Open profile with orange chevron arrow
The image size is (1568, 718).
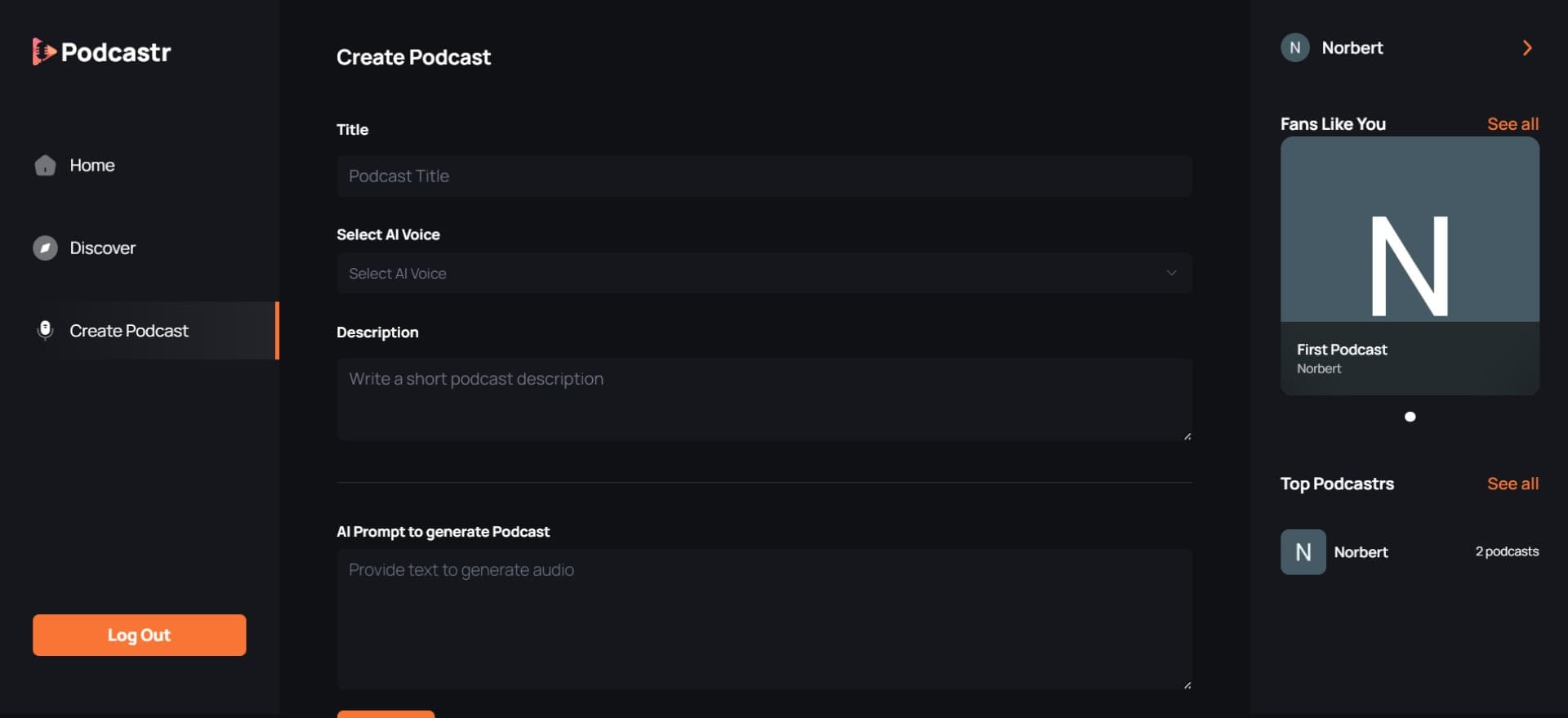(x=1527, y=47)
